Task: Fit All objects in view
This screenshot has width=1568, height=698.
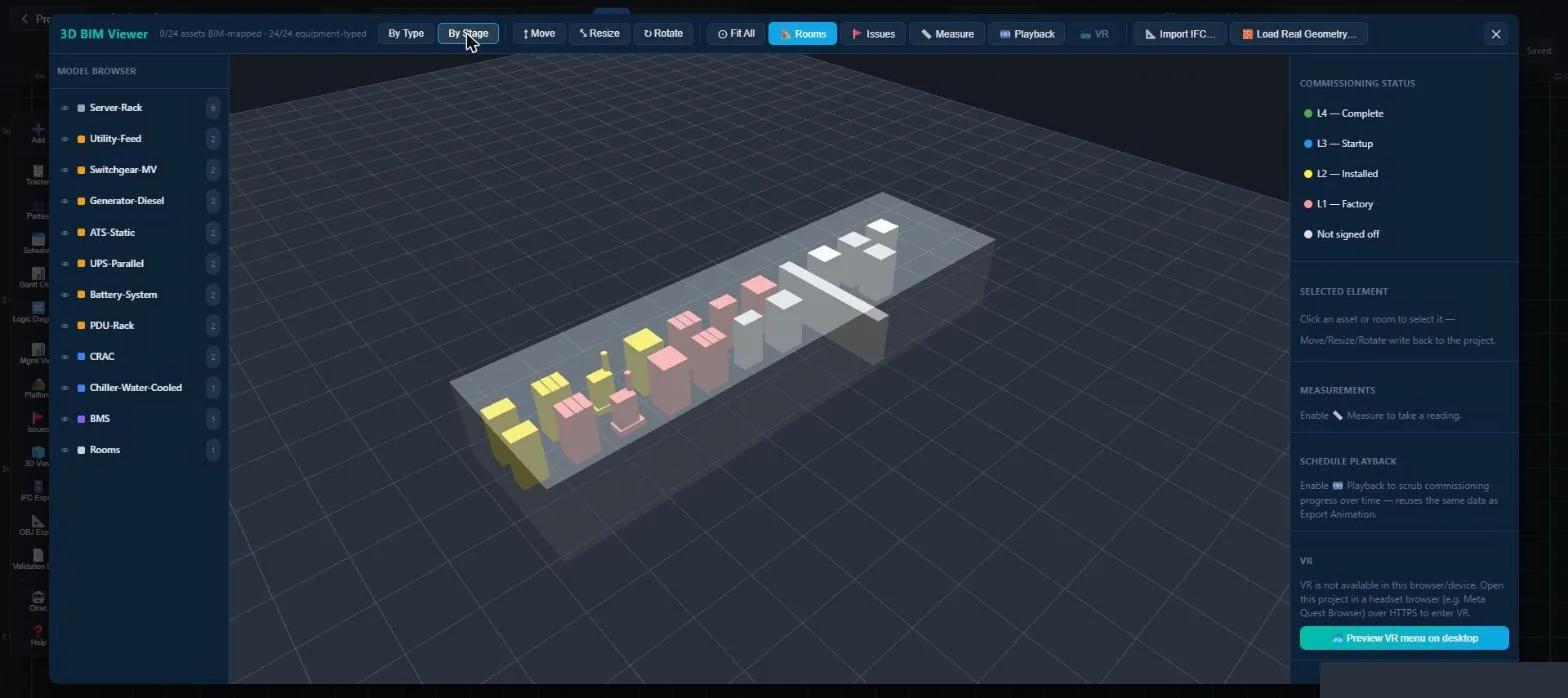Action: [x=736, y=34]
